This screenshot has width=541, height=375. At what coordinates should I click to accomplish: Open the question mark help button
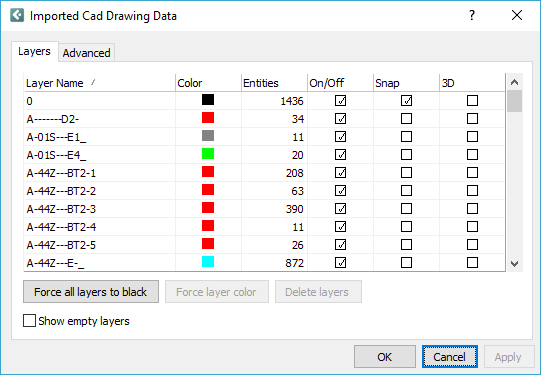[x=472, y=16]
